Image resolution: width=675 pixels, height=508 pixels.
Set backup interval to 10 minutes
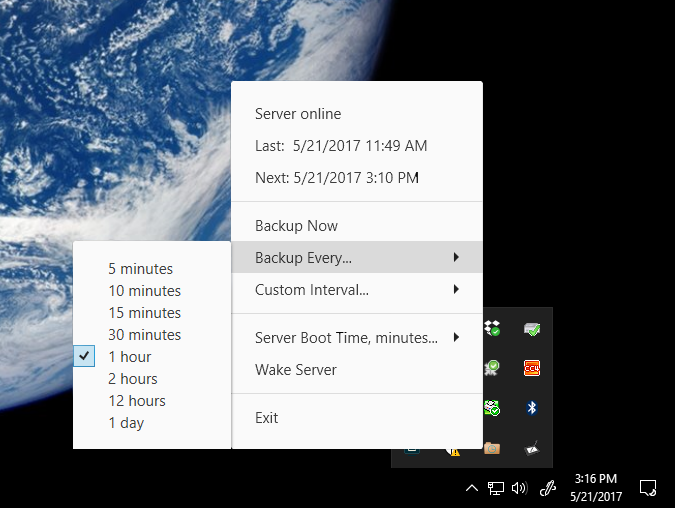[x=152, y=291]
